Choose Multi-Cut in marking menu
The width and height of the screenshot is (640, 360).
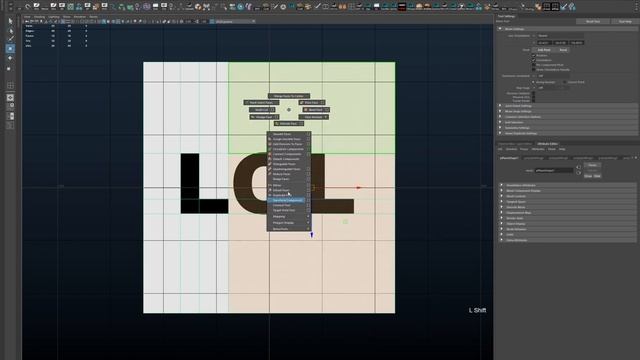(262, 110)
